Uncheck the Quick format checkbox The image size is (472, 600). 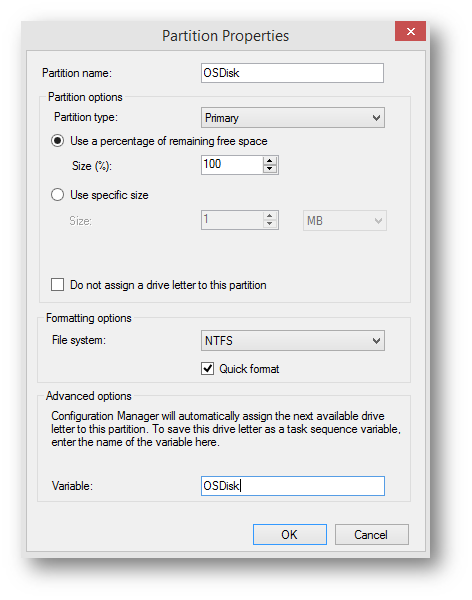[207, 369]
